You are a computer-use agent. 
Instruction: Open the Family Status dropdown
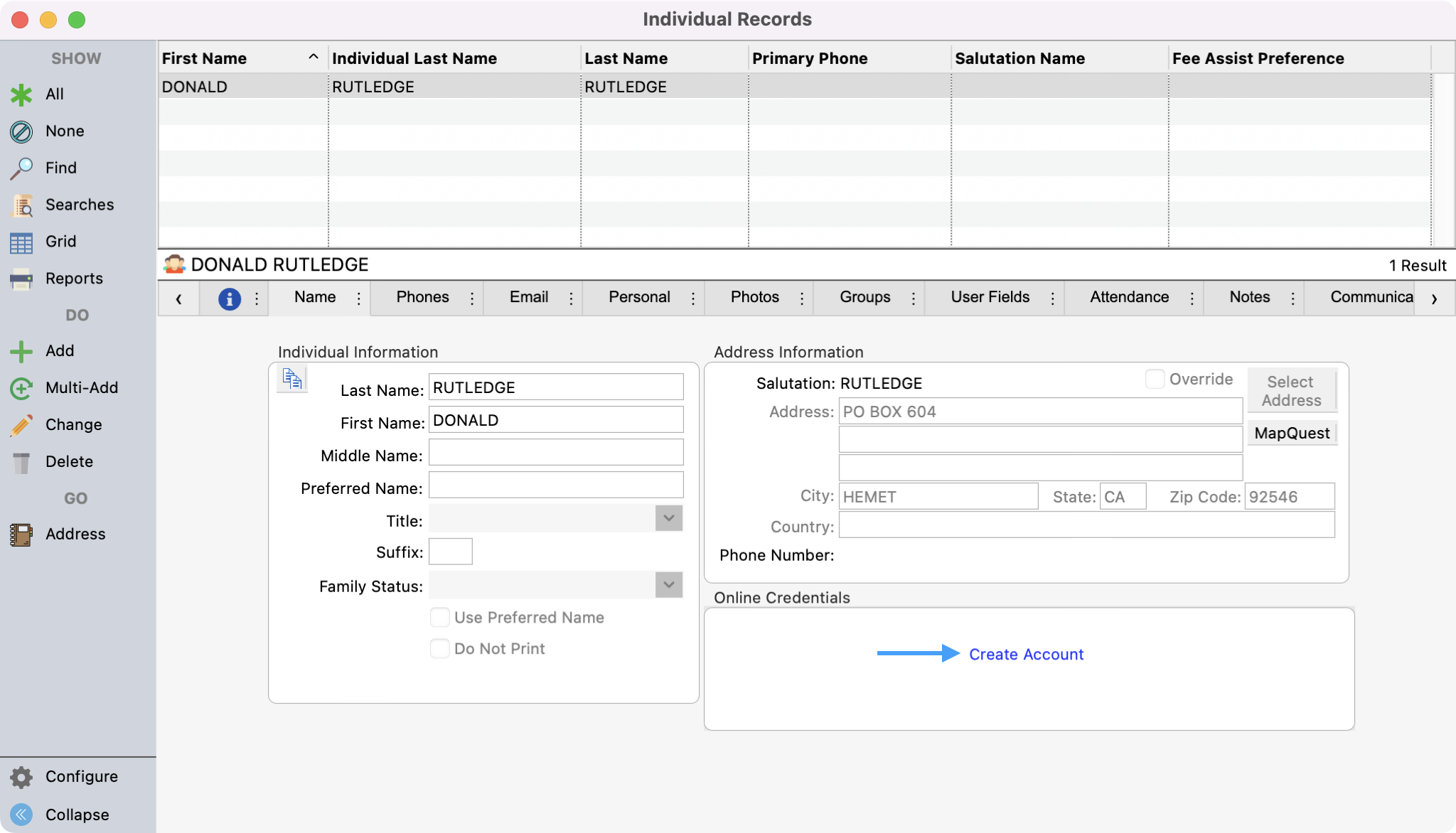[x=668, y=585]
